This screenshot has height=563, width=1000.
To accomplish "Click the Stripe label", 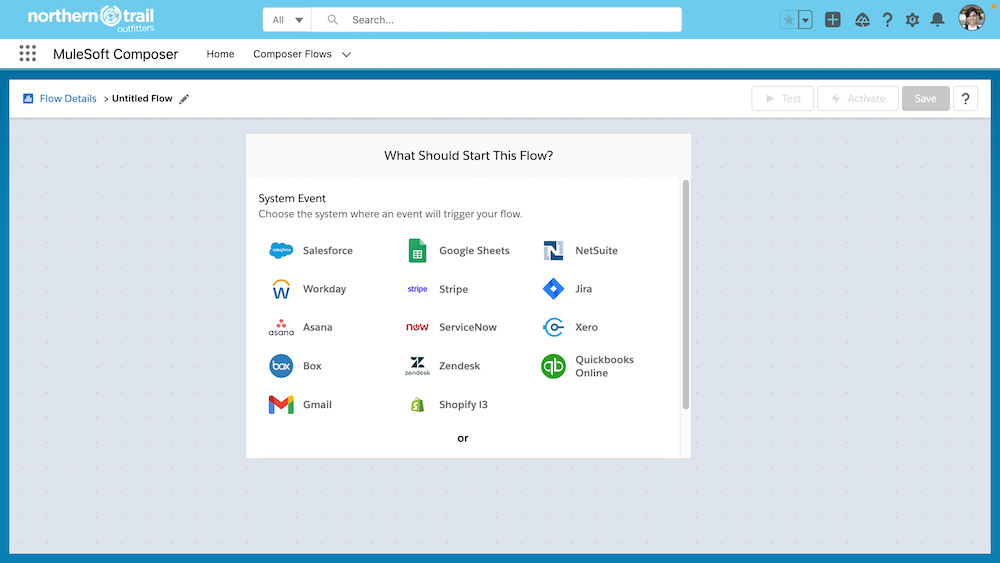I will (453, 289).
